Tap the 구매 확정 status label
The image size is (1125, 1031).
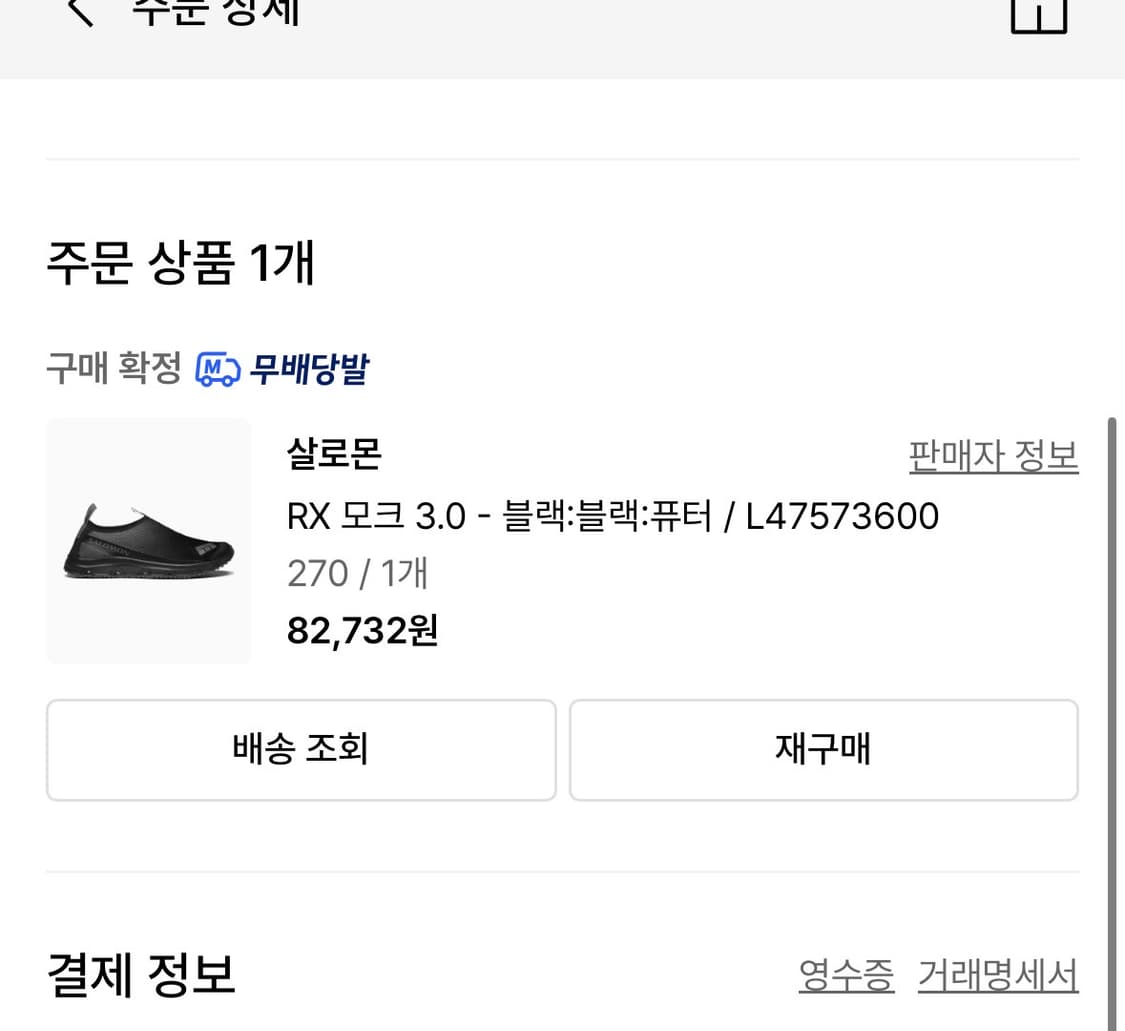[x=114, y=368]
